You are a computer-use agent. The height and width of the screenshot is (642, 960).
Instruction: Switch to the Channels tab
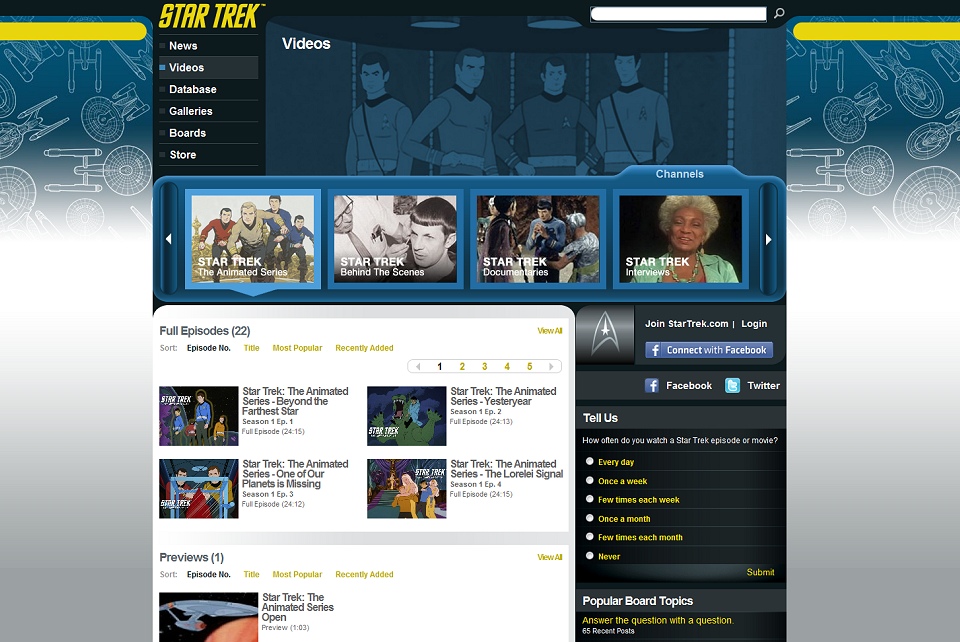[680, 174]
